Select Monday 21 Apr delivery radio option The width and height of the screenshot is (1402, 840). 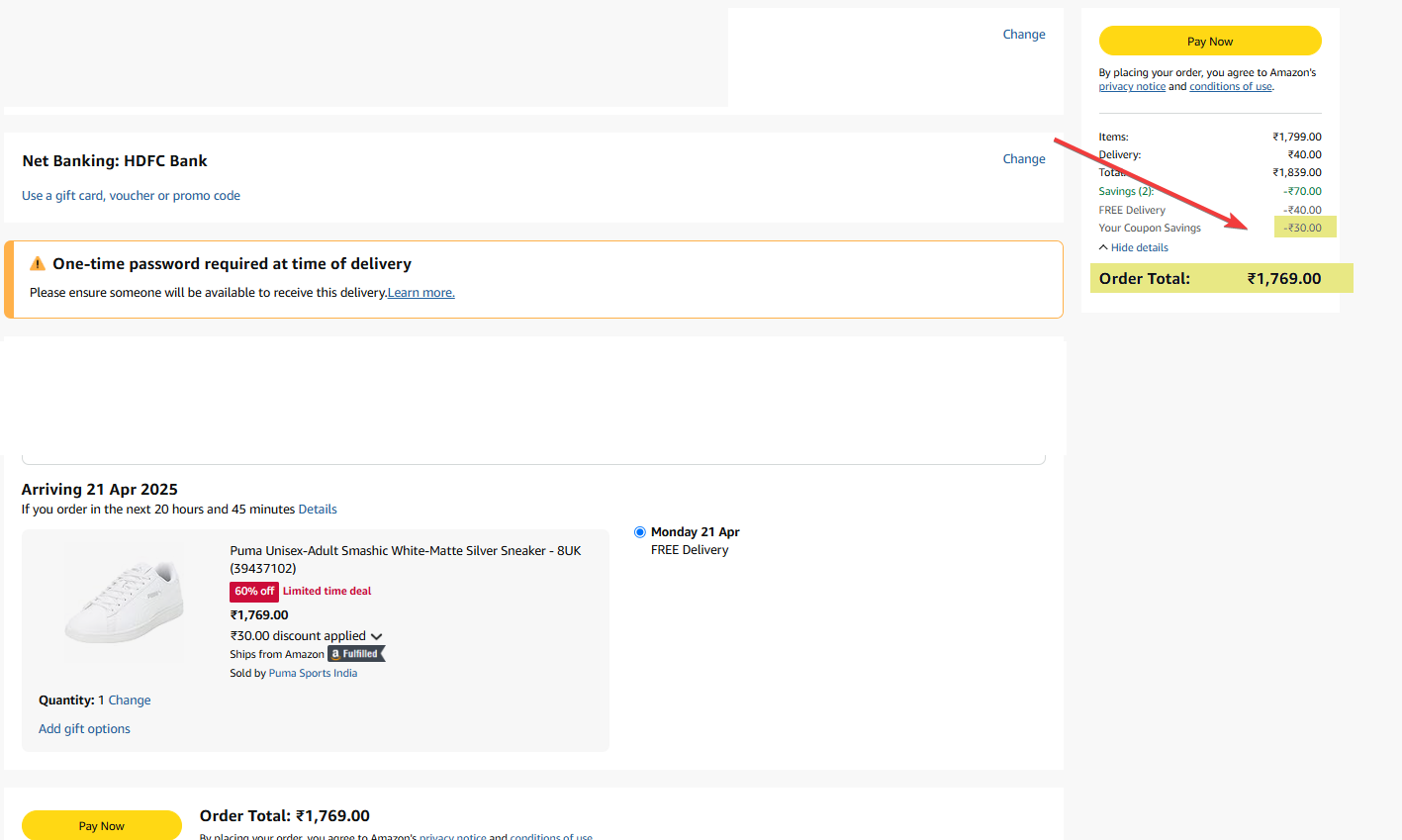pos(640,532)
